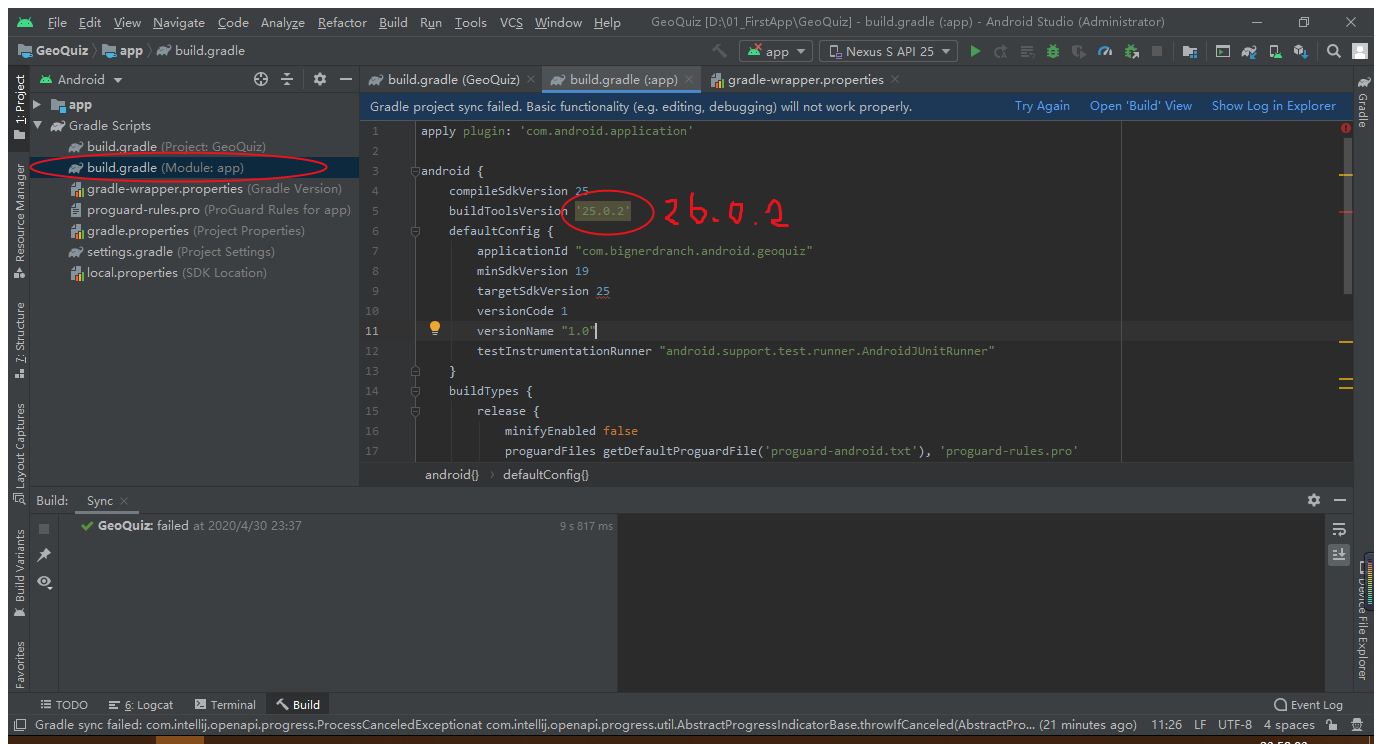The width and height of the screenshot is (1382, 744).
Task: Click the Make Project hammer icon
Action: click(719, 51)
